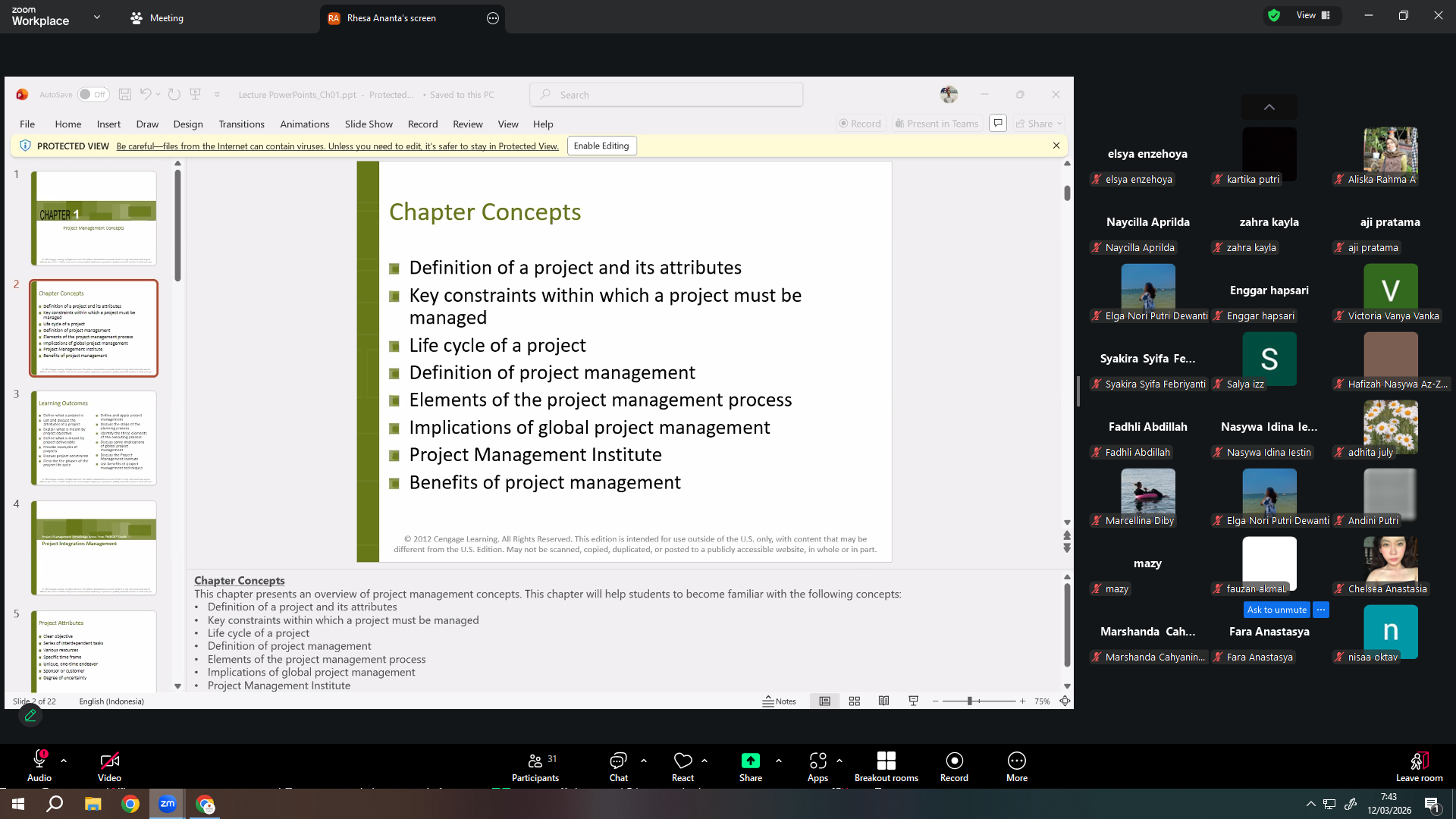Screen dimensions: 1456x819
Task: Open the Design ribbon tab
Action: click(x=188, y=124)
